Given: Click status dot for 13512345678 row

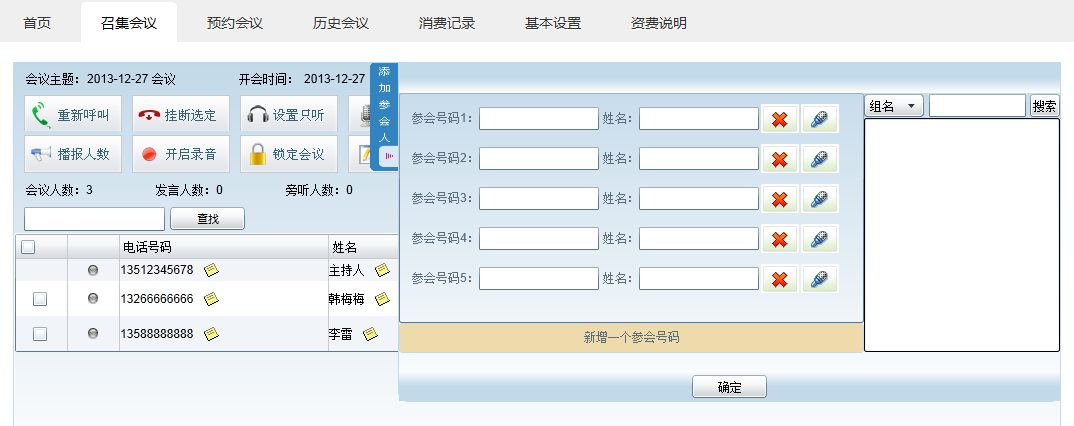Looking at the screenshot, I should (93, 271).
